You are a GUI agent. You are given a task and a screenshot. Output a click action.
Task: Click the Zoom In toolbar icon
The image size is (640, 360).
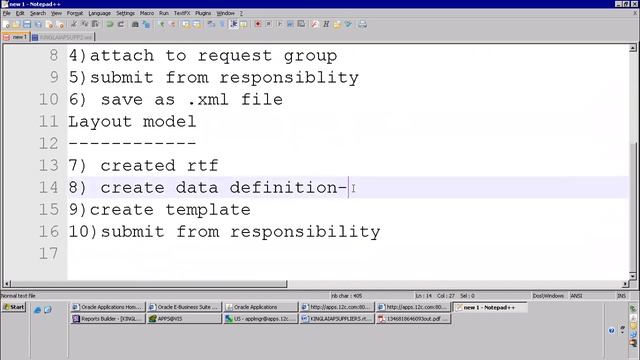(x=162, y=24)
